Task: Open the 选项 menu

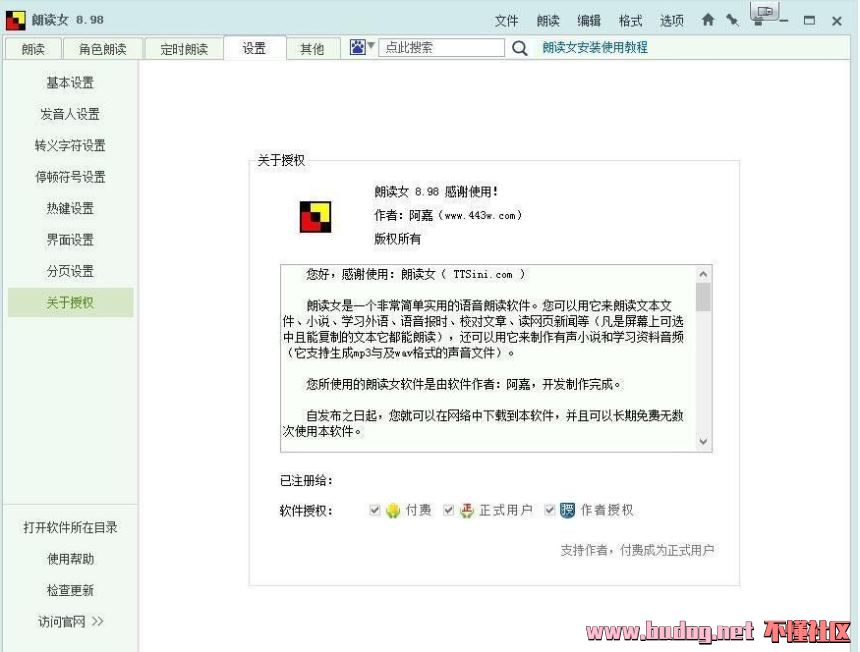Action: pyautogui.click(x=672, y=21)
